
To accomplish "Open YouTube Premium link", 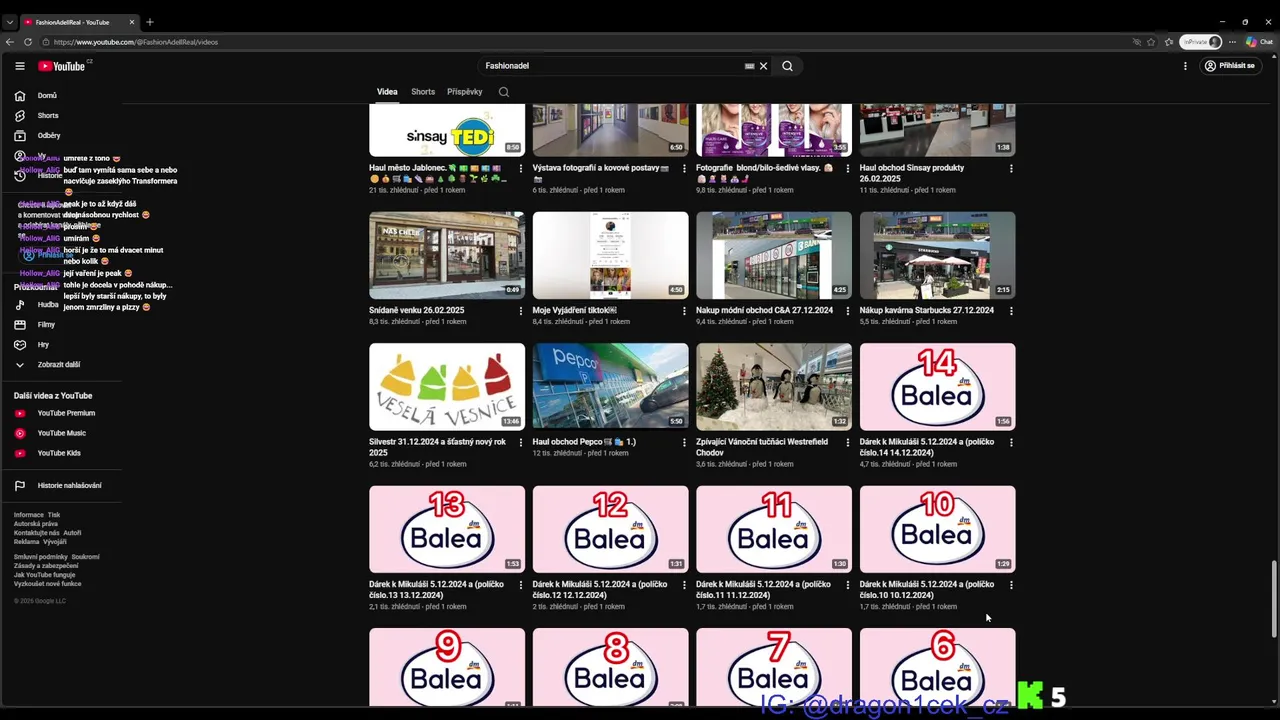I will click(x=66, y=413).
